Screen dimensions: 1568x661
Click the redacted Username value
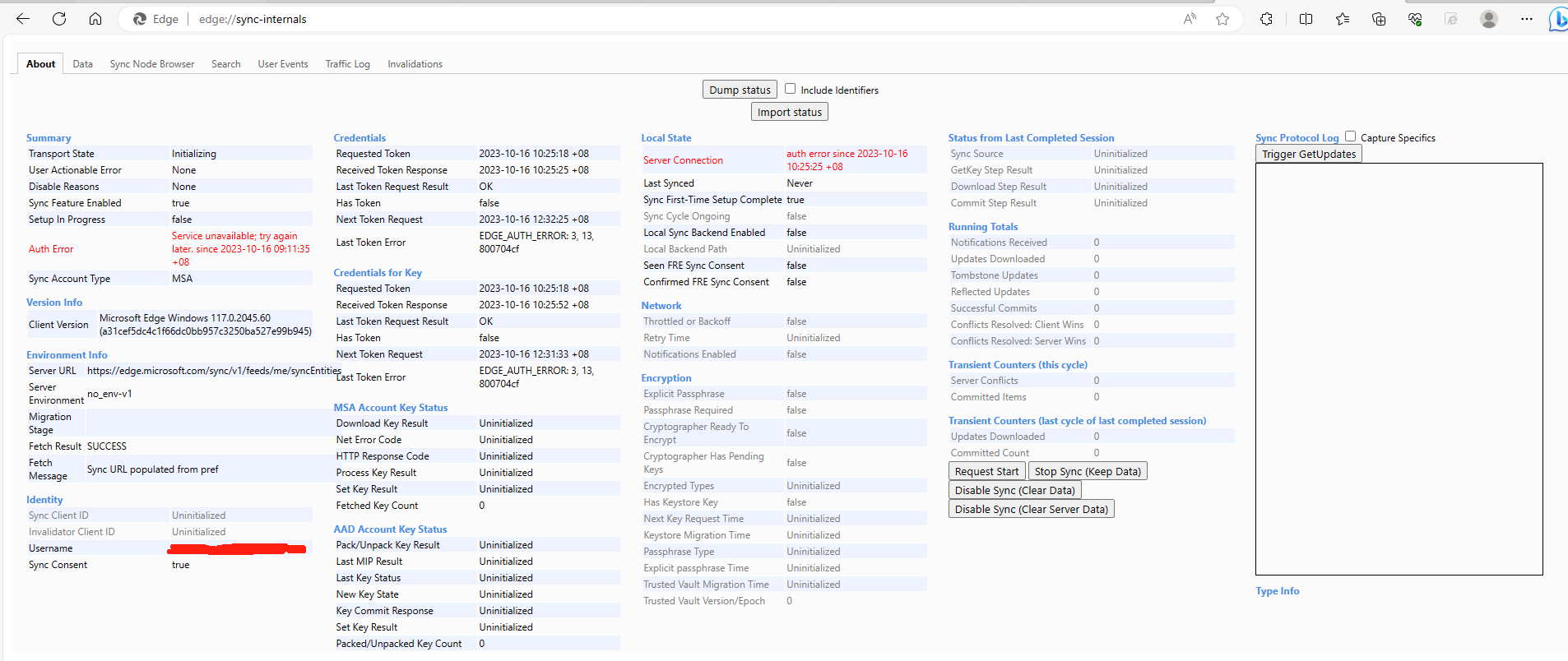(237, 548)
